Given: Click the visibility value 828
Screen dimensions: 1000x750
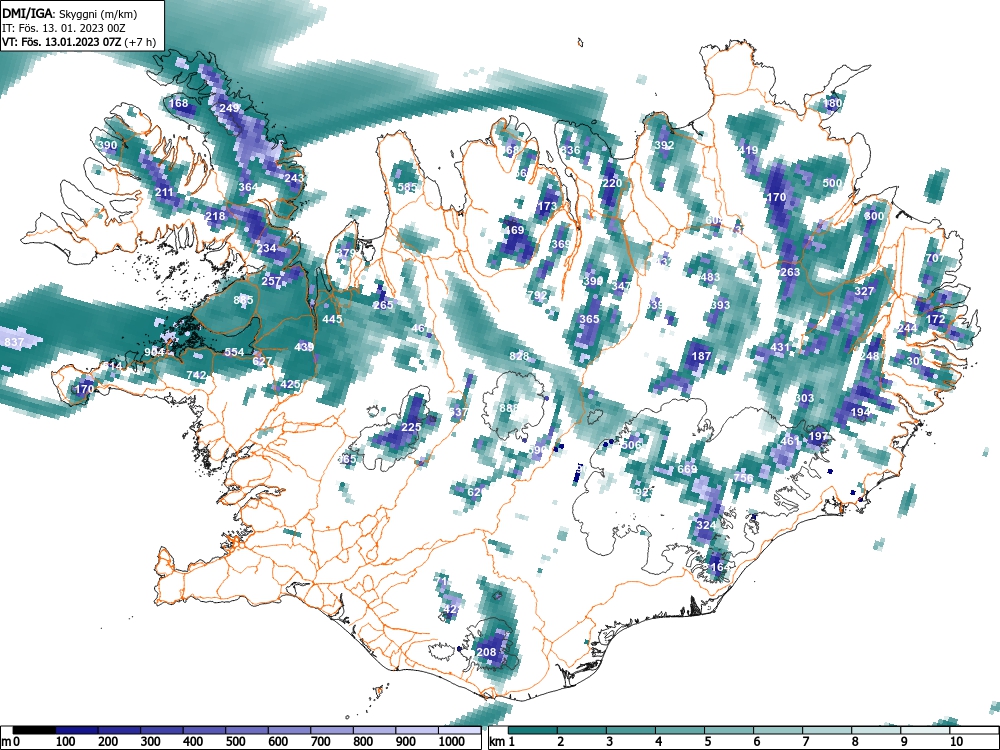Looking at the screenshot, I should coord(519,356).
